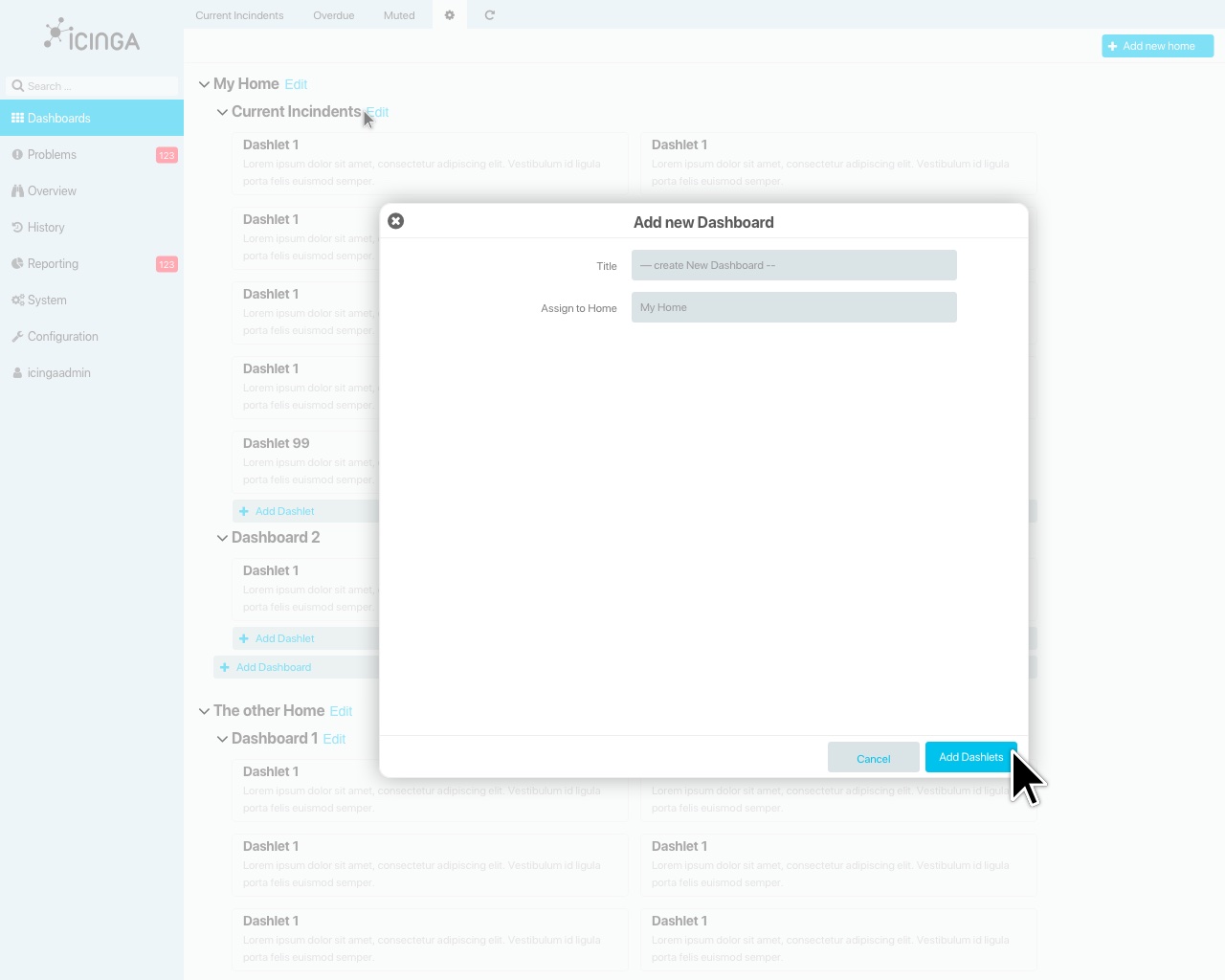The width and height of the screenshot is (1225, 980).
Task: Click the settings gear tab
Action: [x=449, y=15]
